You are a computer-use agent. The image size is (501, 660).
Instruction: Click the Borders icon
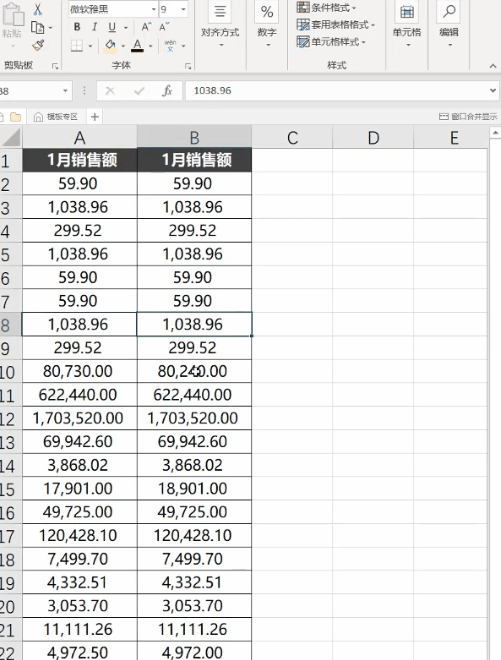77,45
